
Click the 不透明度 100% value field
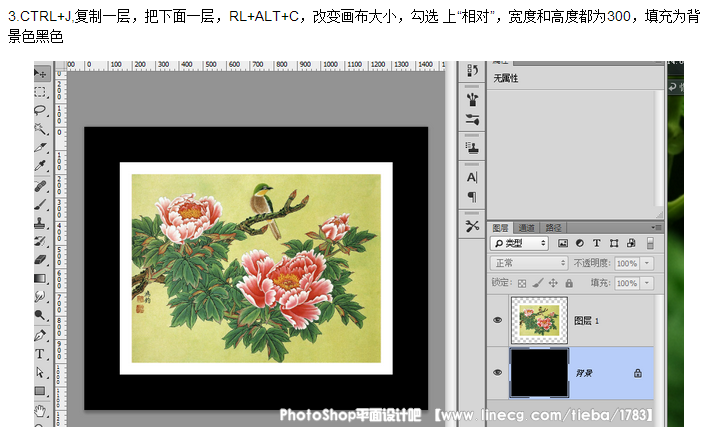627,263
